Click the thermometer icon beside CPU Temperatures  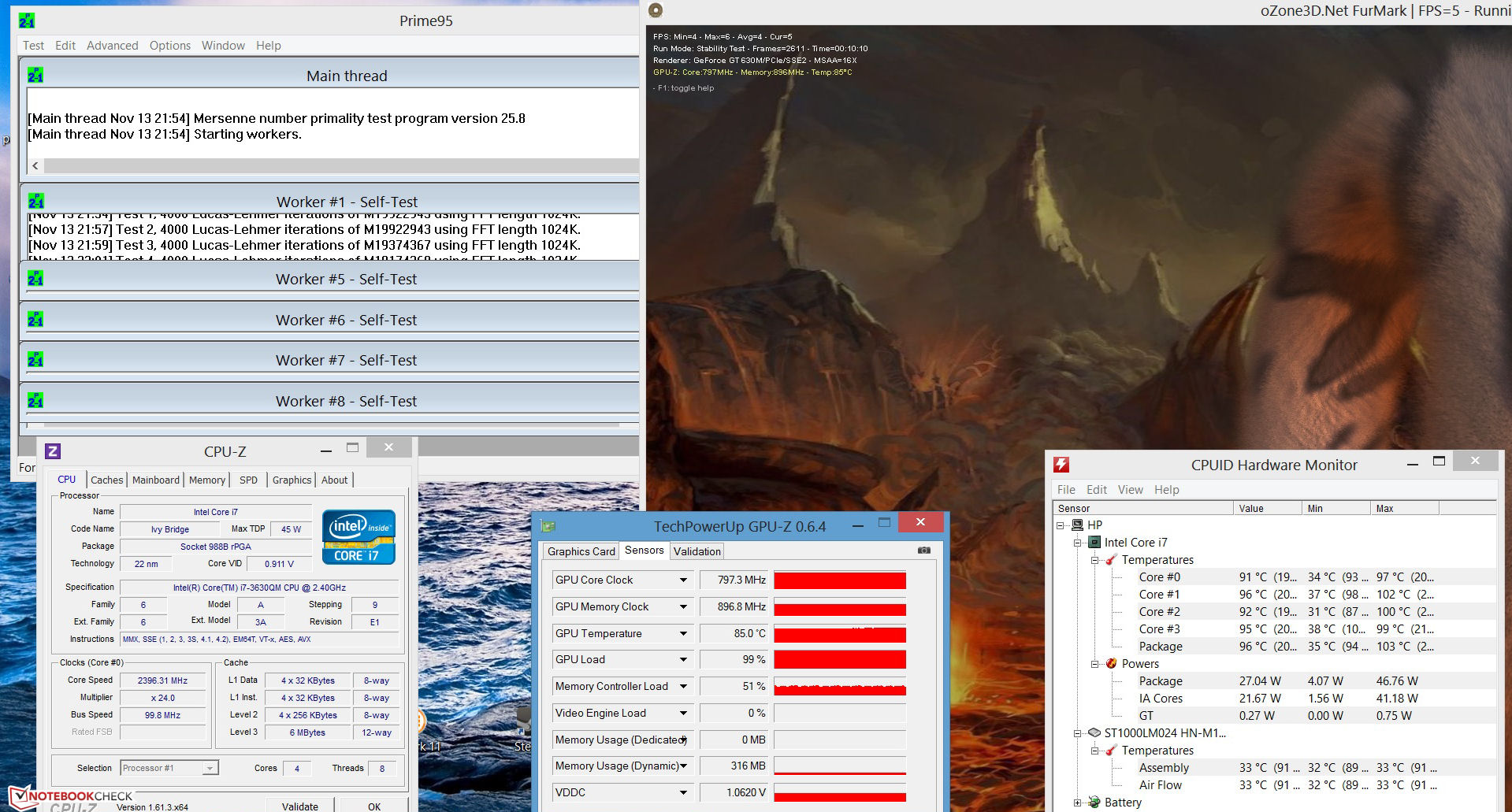point(1111,560)
